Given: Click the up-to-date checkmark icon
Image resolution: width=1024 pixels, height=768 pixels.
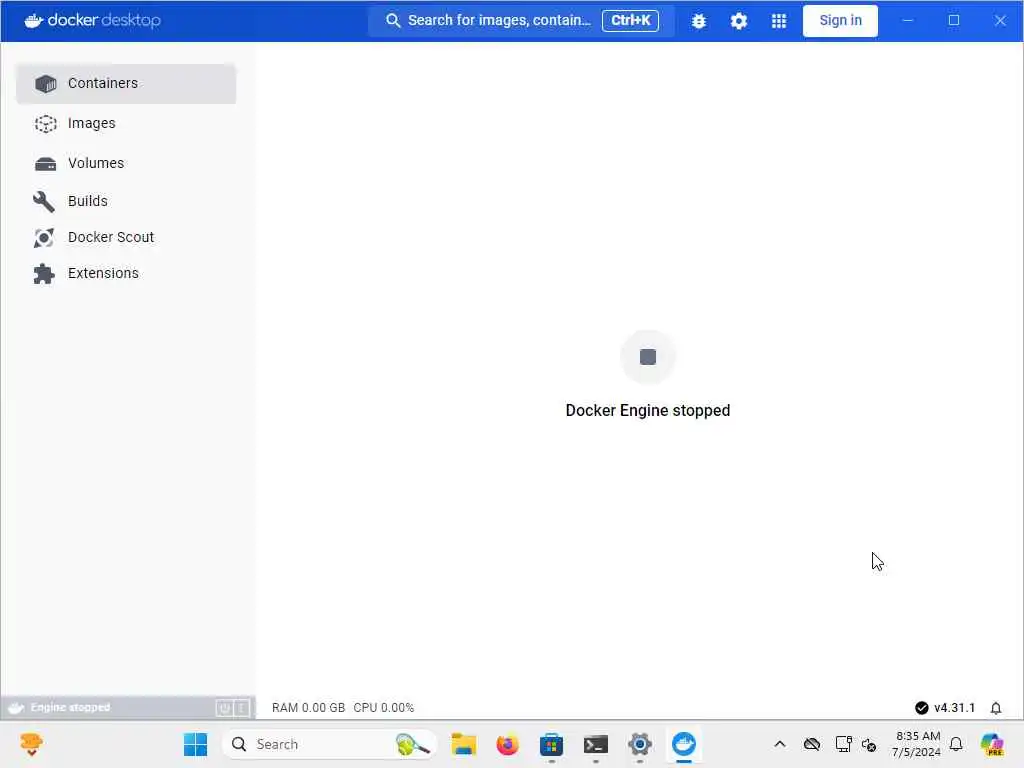Looking at the screenshot, I should tap(921, 708).
